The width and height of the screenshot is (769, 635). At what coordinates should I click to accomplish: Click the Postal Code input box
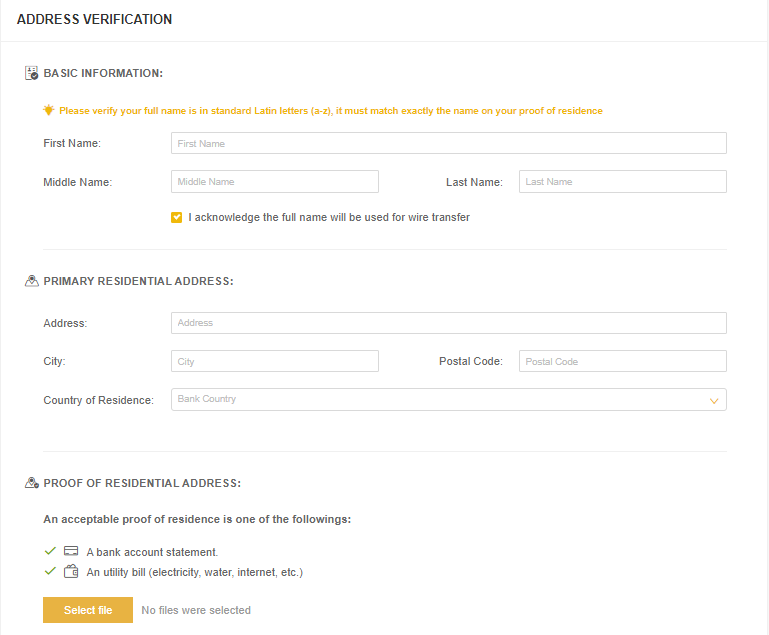[623, 361]
